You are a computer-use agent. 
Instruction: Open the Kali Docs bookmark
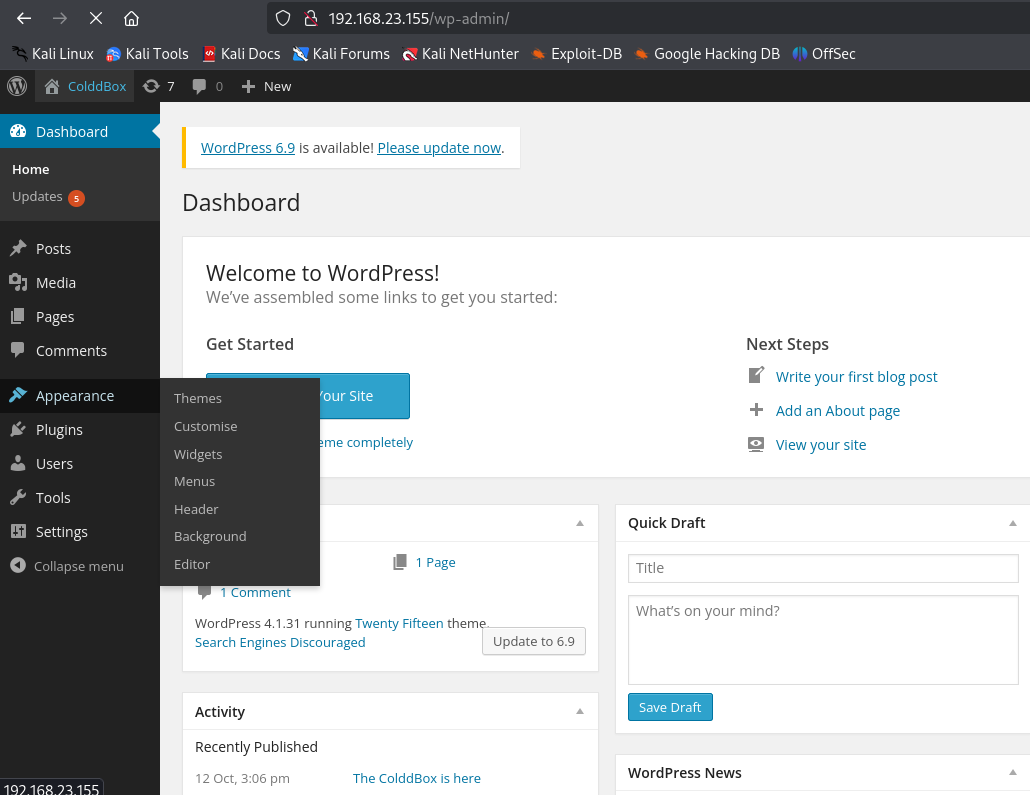(241, 54)
